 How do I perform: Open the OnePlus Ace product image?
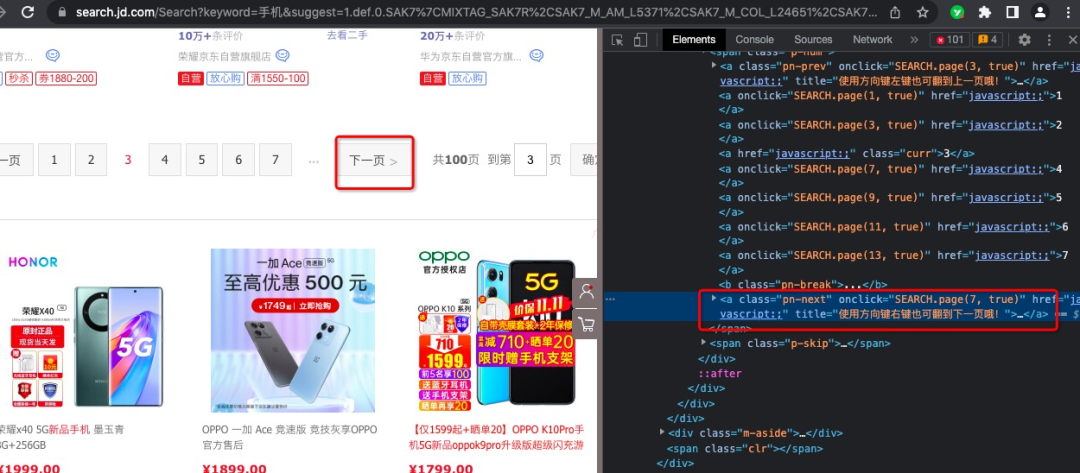click(x=293, y=331)
